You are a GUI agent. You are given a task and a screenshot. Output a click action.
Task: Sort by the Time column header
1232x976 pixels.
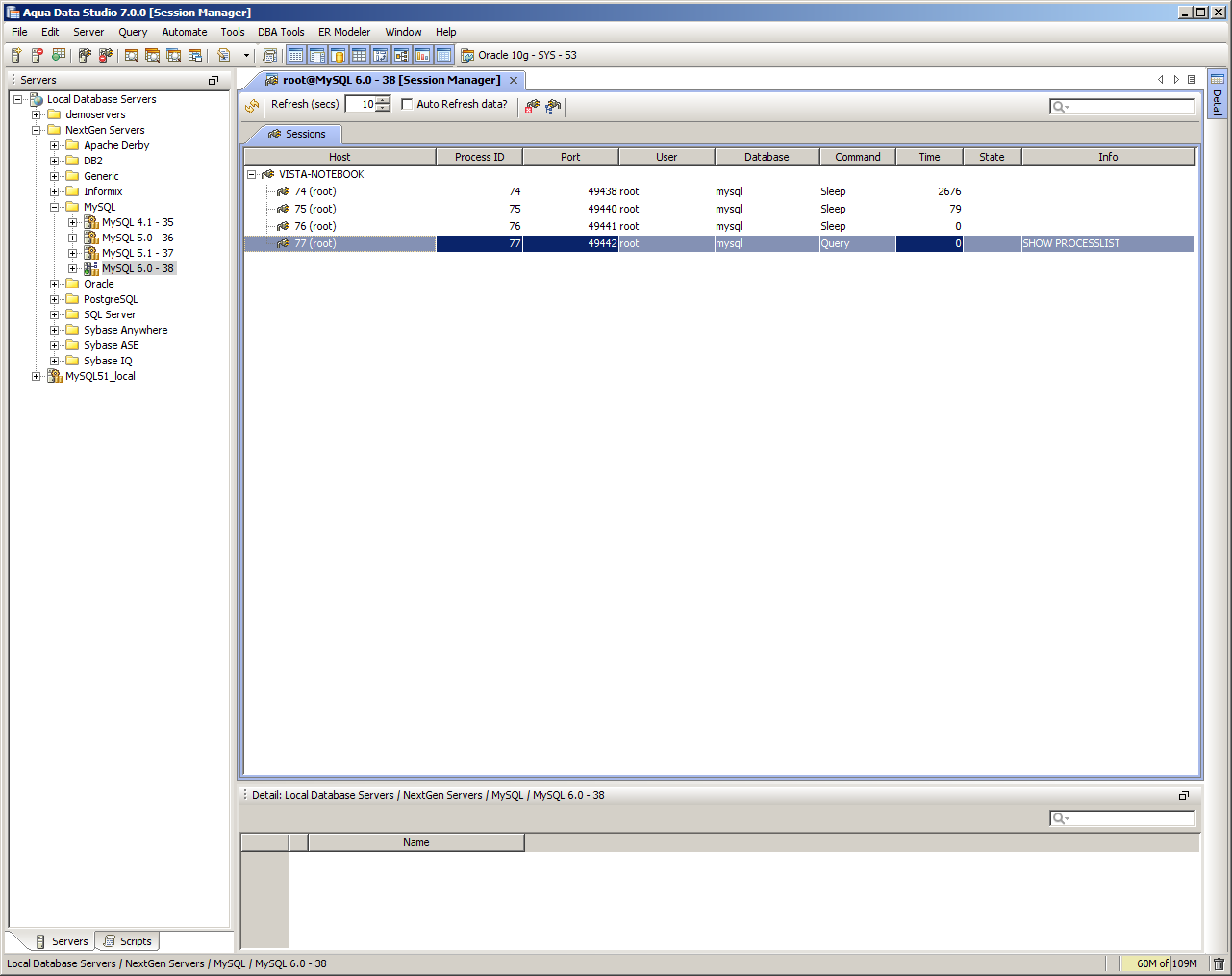(x=929, y=157)
